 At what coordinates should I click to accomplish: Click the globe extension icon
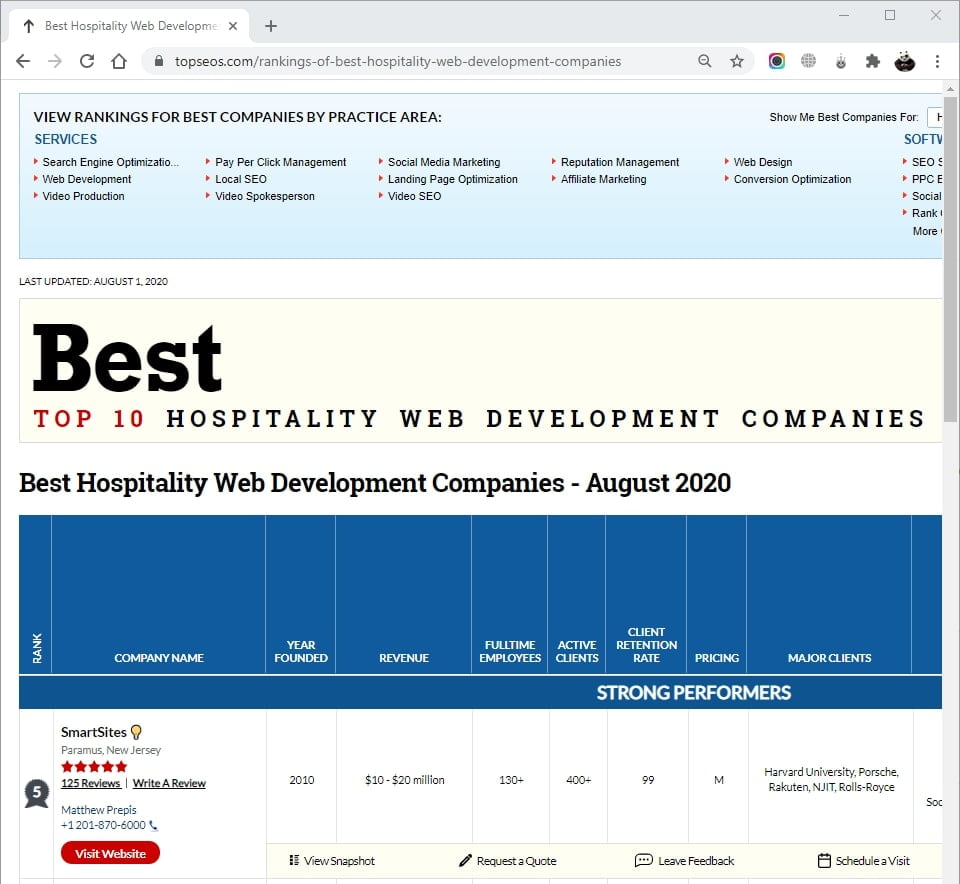click(x=808, y=61)
